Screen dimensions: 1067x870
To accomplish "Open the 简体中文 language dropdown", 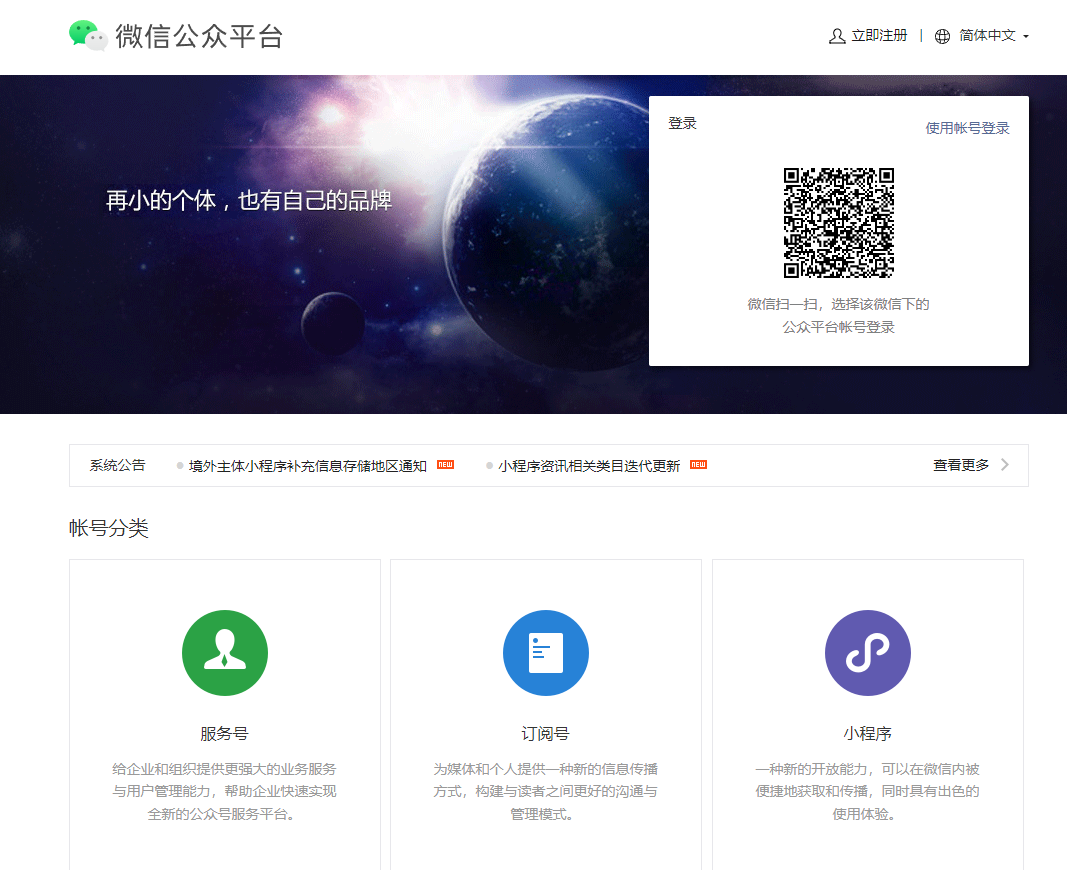I will point(987,36).
